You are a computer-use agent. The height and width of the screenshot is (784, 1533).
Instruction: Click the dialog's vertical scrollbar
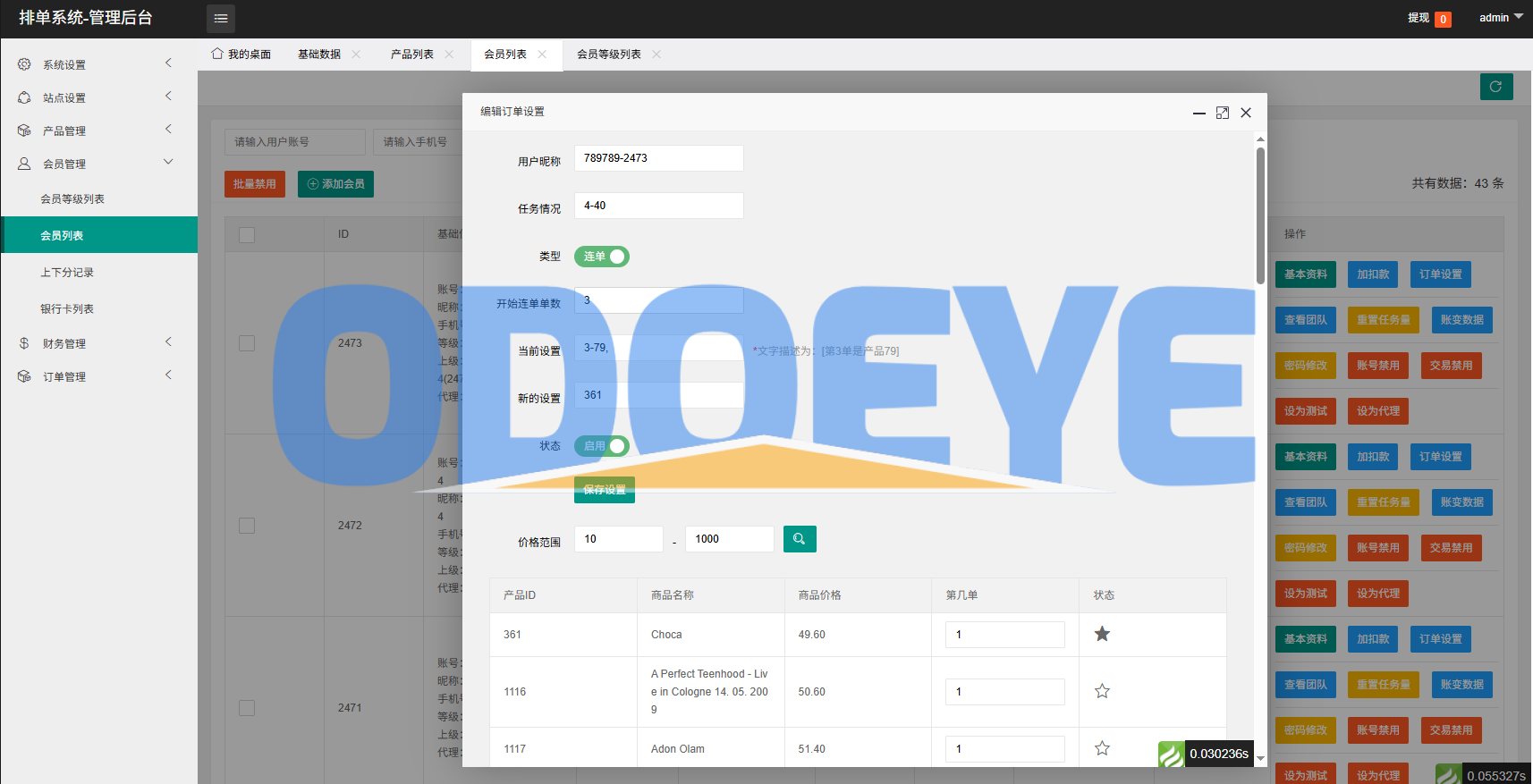(1260, 215)
